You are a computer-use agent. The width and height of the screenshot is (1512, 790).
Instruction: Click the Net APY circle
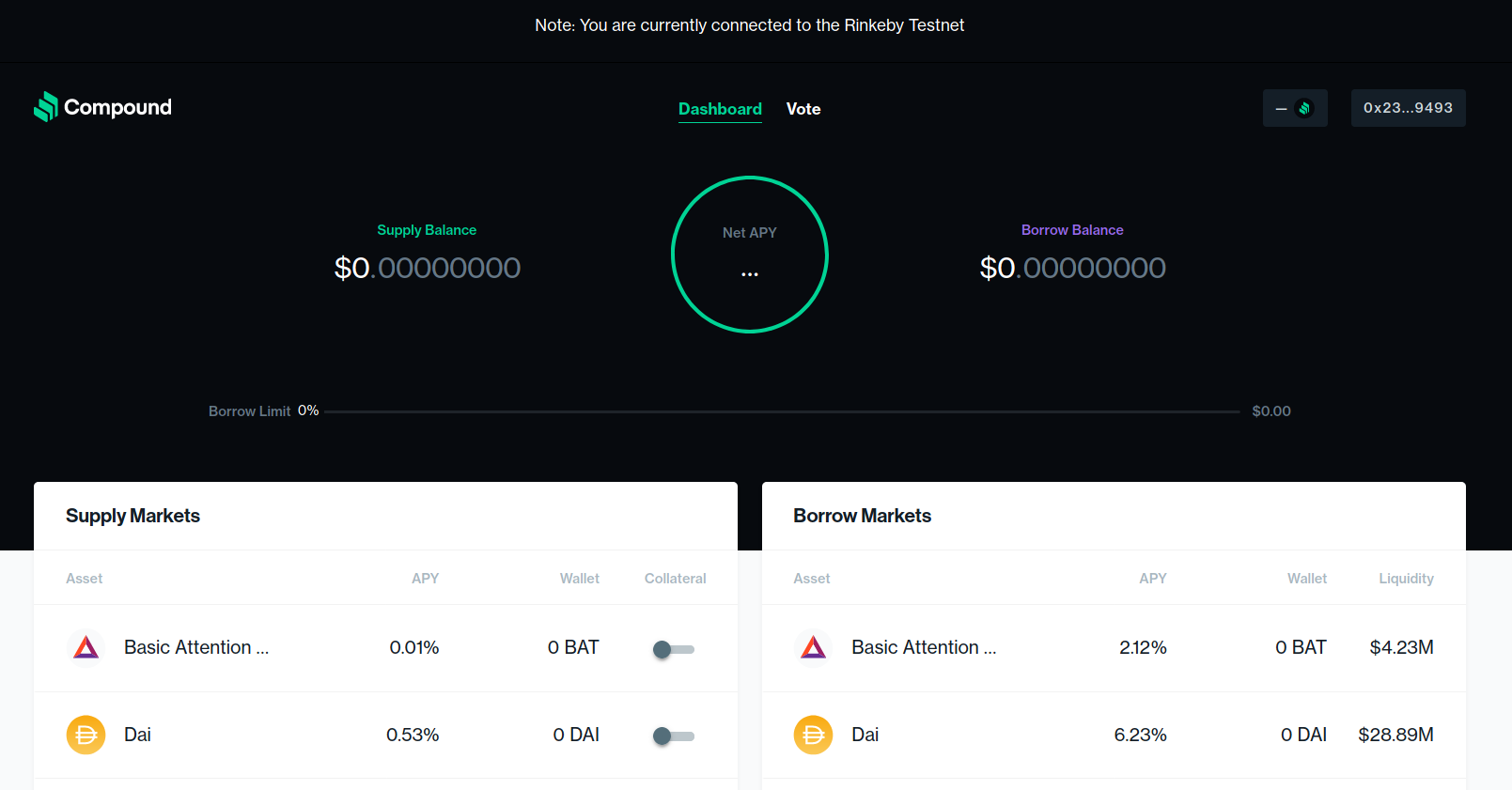(x=750, y=255)
